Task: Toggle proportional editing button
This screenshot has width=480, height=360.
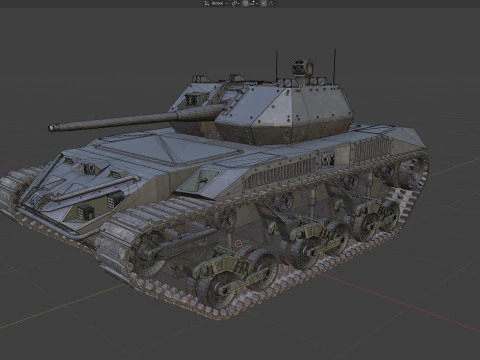Action: click(264, 3)
